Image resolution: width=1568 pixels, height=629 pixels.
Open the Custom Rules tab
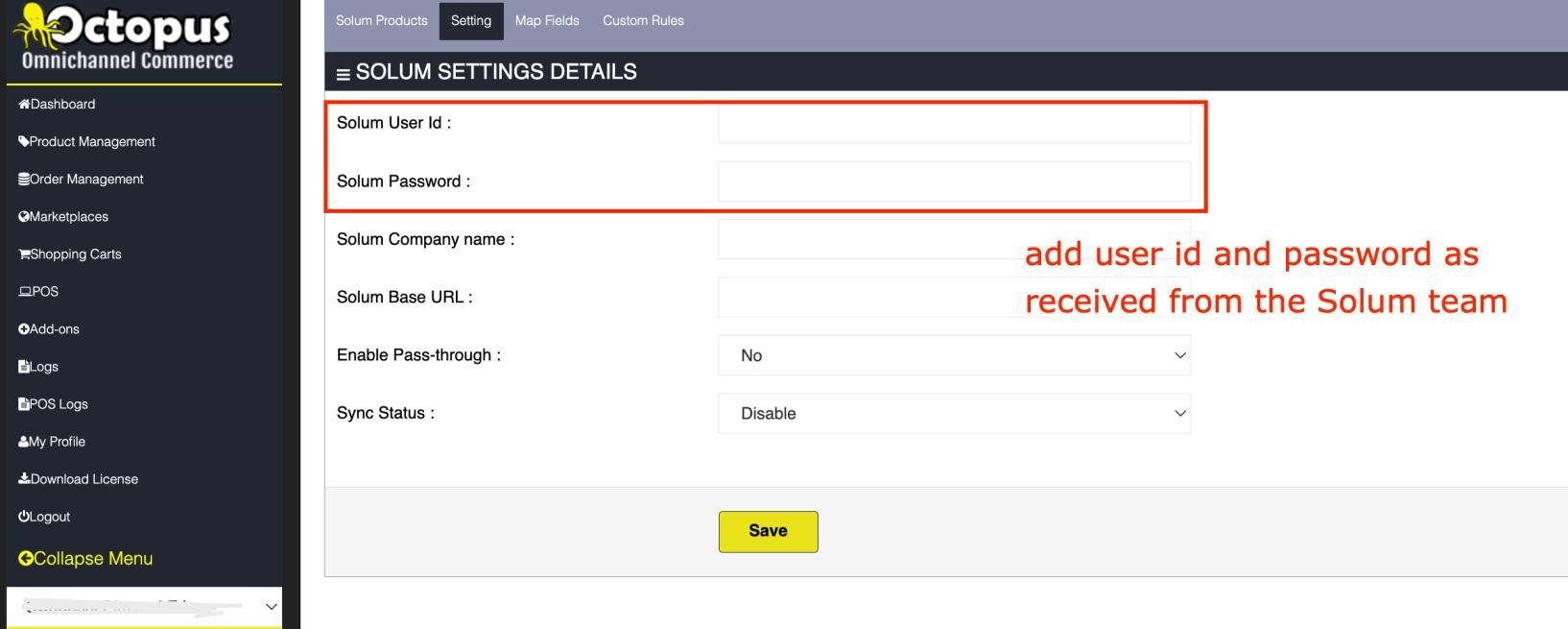(x=643, y=20)
